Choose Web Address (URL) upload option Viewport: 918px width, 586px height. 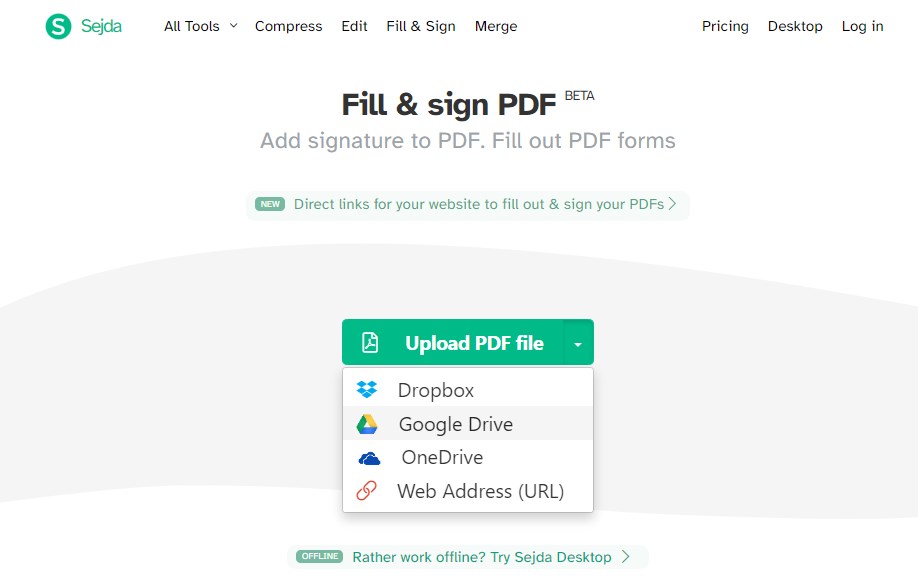coord(481,491)
